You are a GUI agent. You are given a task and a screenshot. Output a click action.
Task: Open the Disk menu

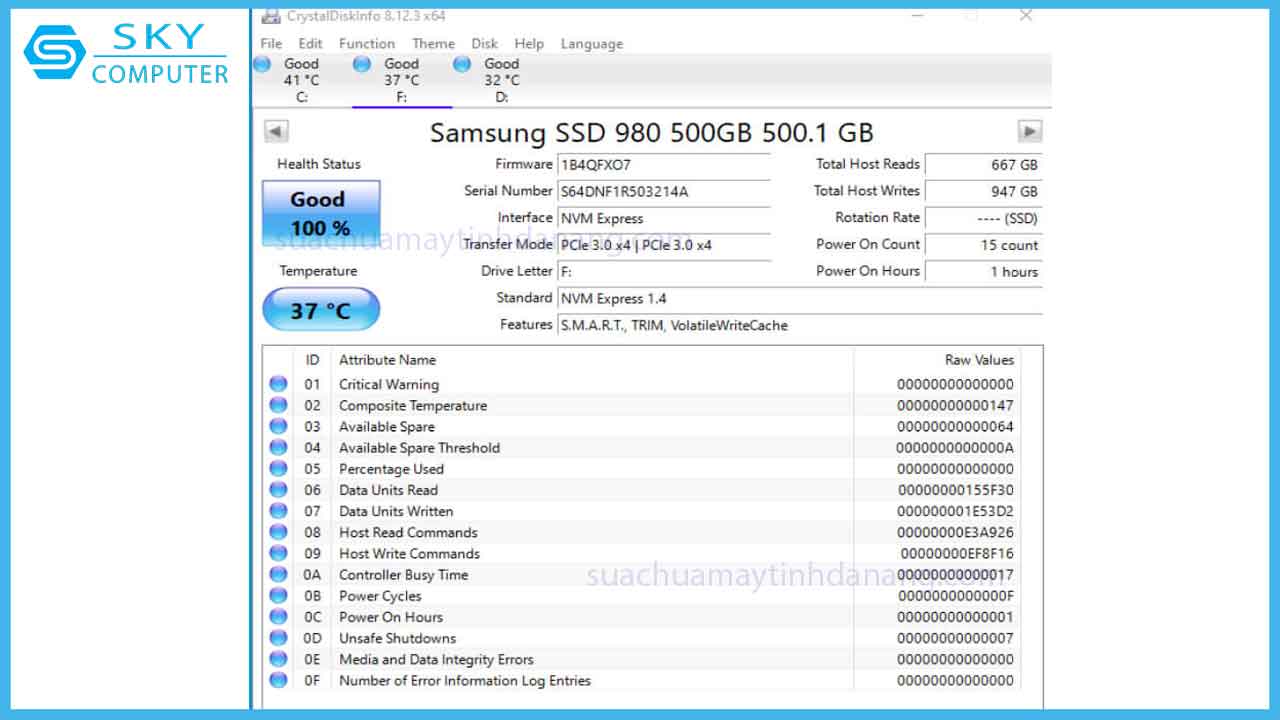[x=485, y=44]
